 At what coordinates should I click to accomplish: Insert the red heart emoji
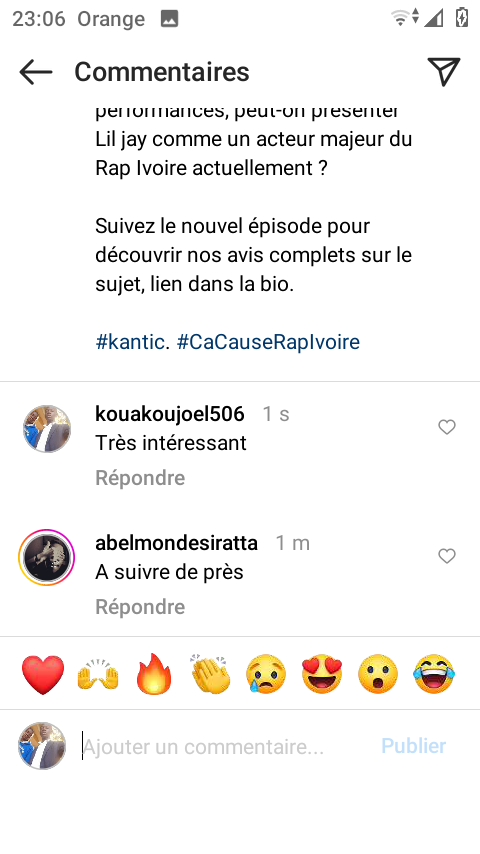coord(43,674)
